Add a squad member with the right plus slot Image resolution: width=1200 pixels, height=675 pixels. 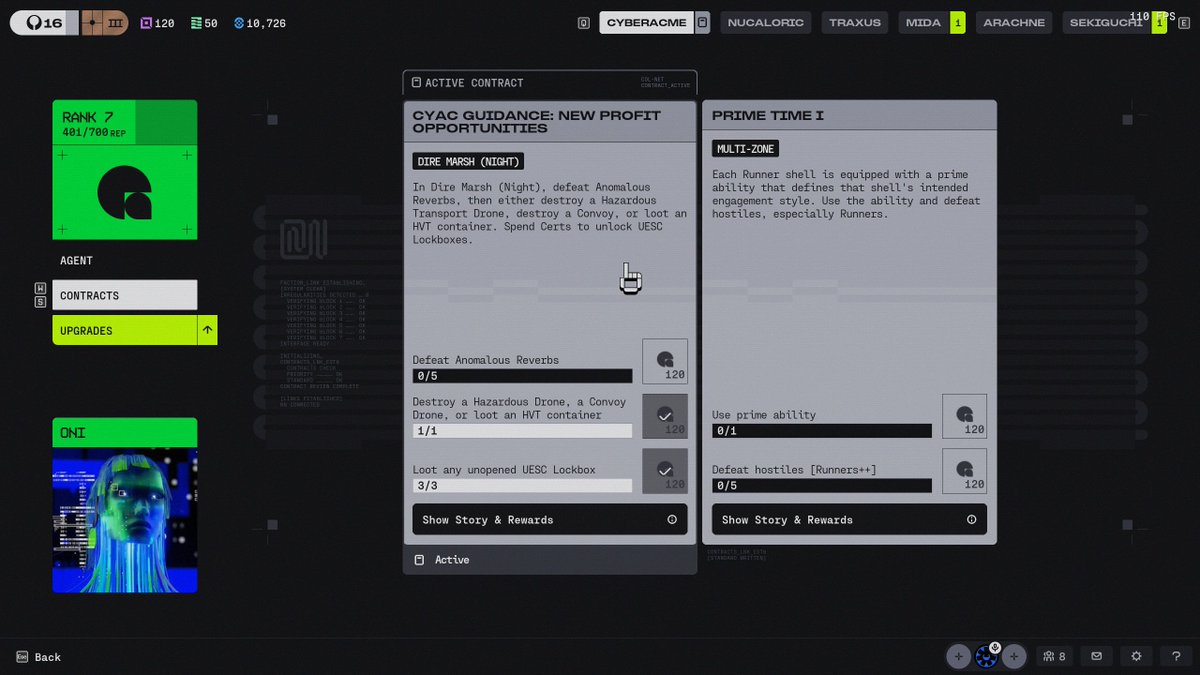(x=1014, y=656)
